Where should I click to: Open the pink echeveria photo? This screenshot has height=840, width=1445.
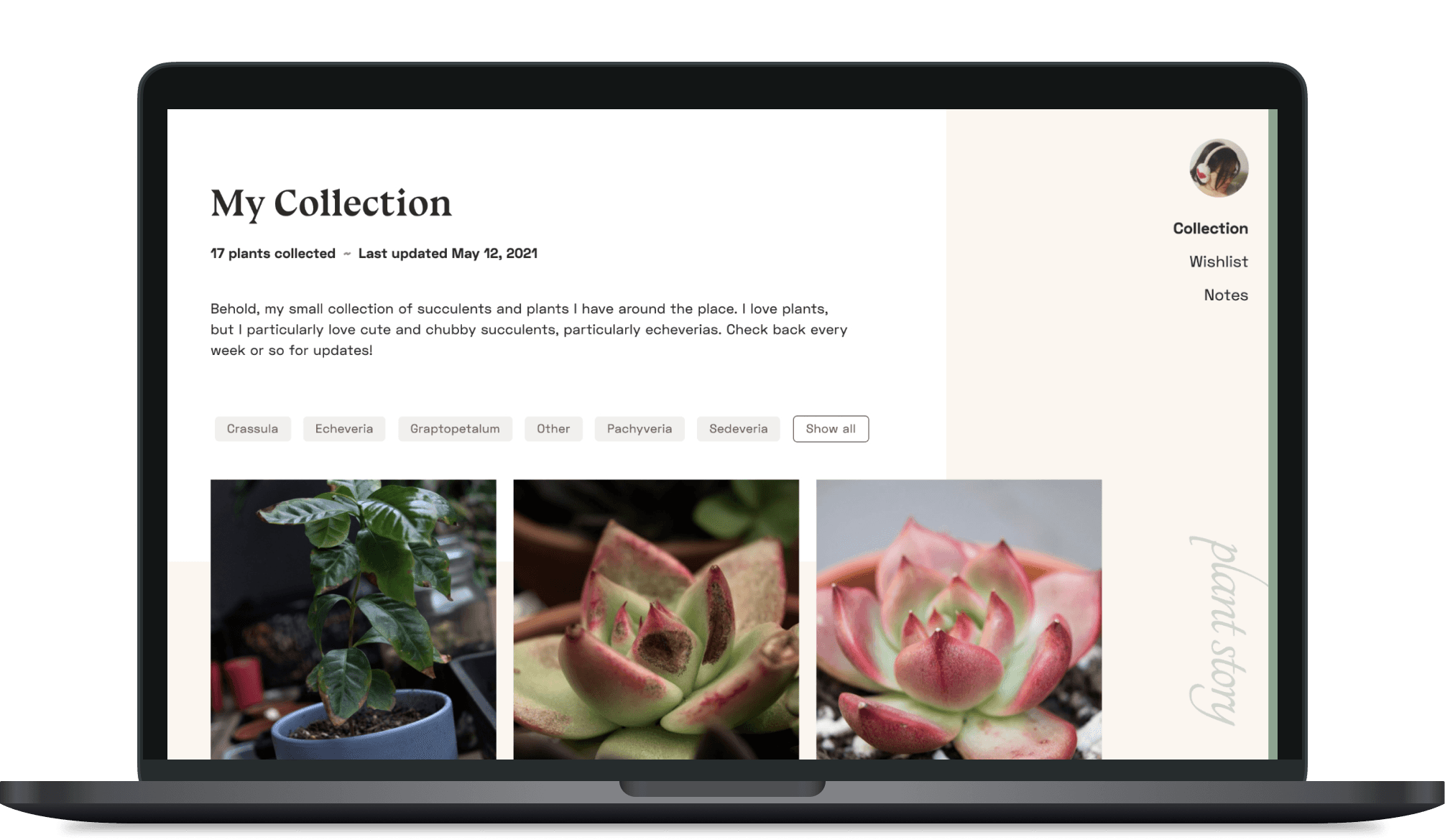959,619
